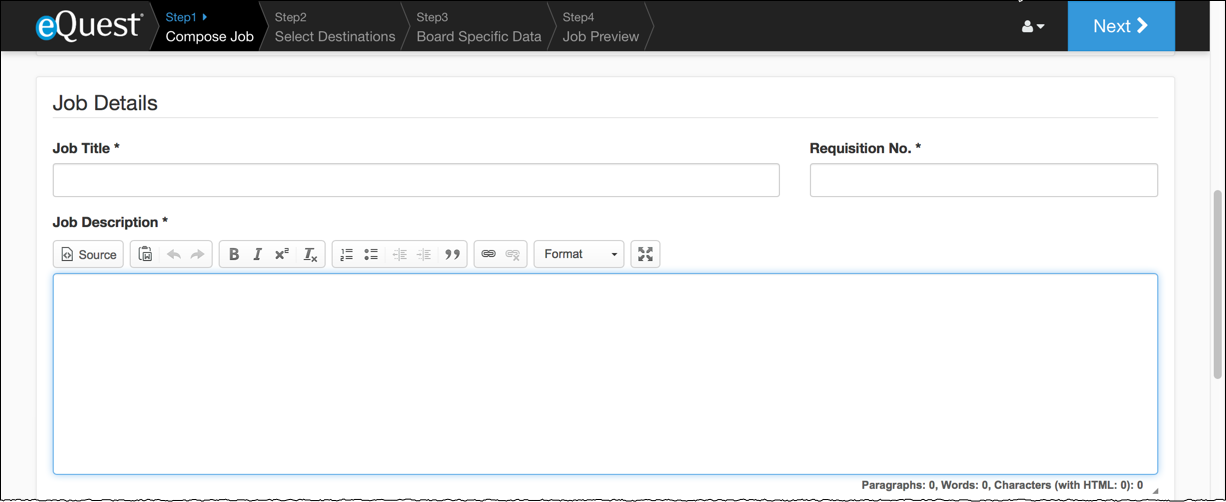Maximize the editor to full screen
This screenshot has width=1226, height=502.
click(x=646, y=255)
